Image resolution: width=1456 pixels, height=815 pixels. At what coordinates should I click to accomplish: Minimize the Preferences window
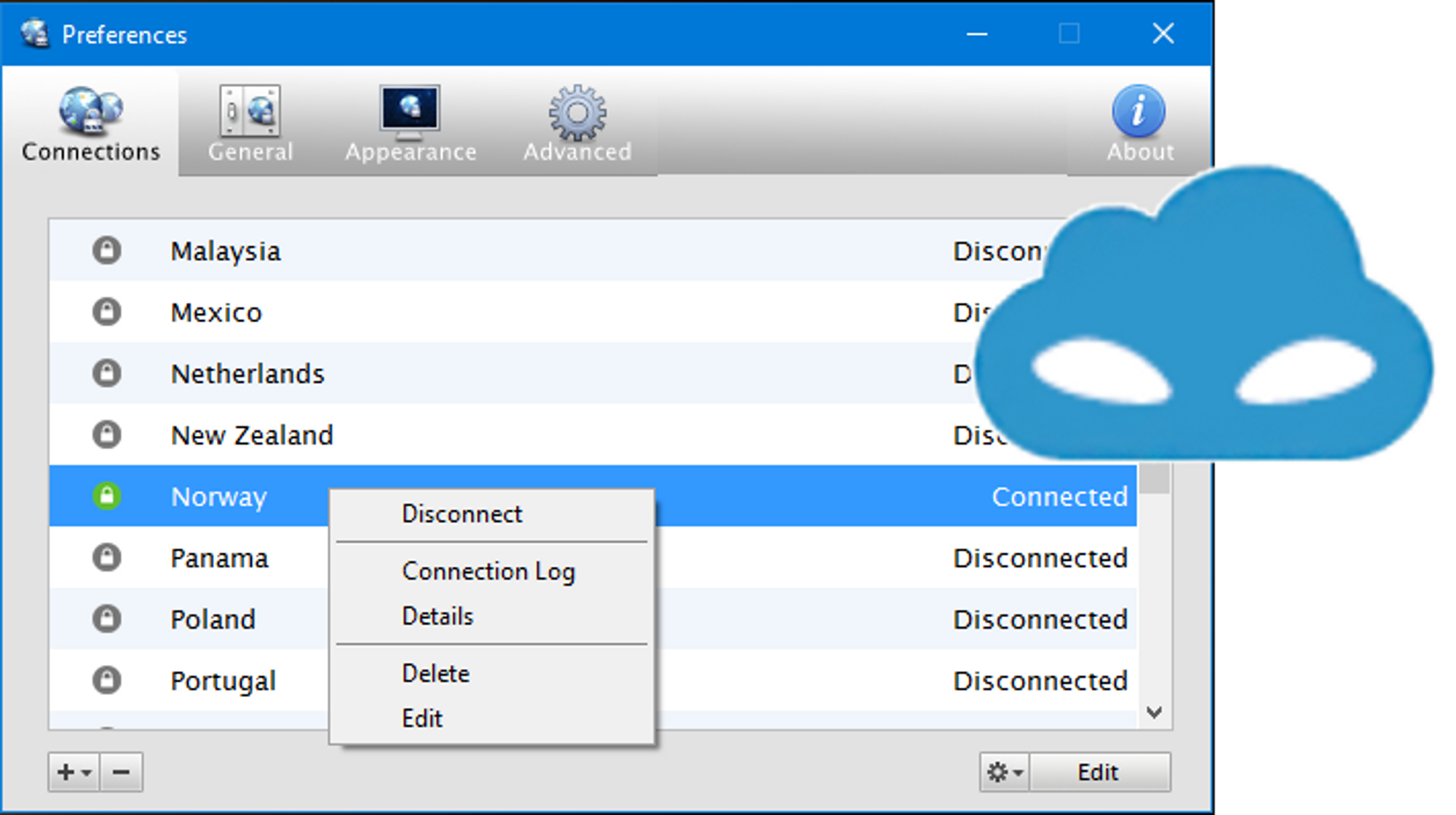pos(977,33)
